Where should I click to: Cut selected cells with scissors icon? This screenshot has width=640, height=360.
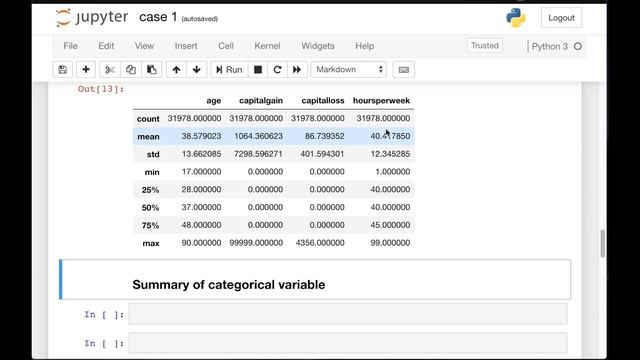(110, 70)
